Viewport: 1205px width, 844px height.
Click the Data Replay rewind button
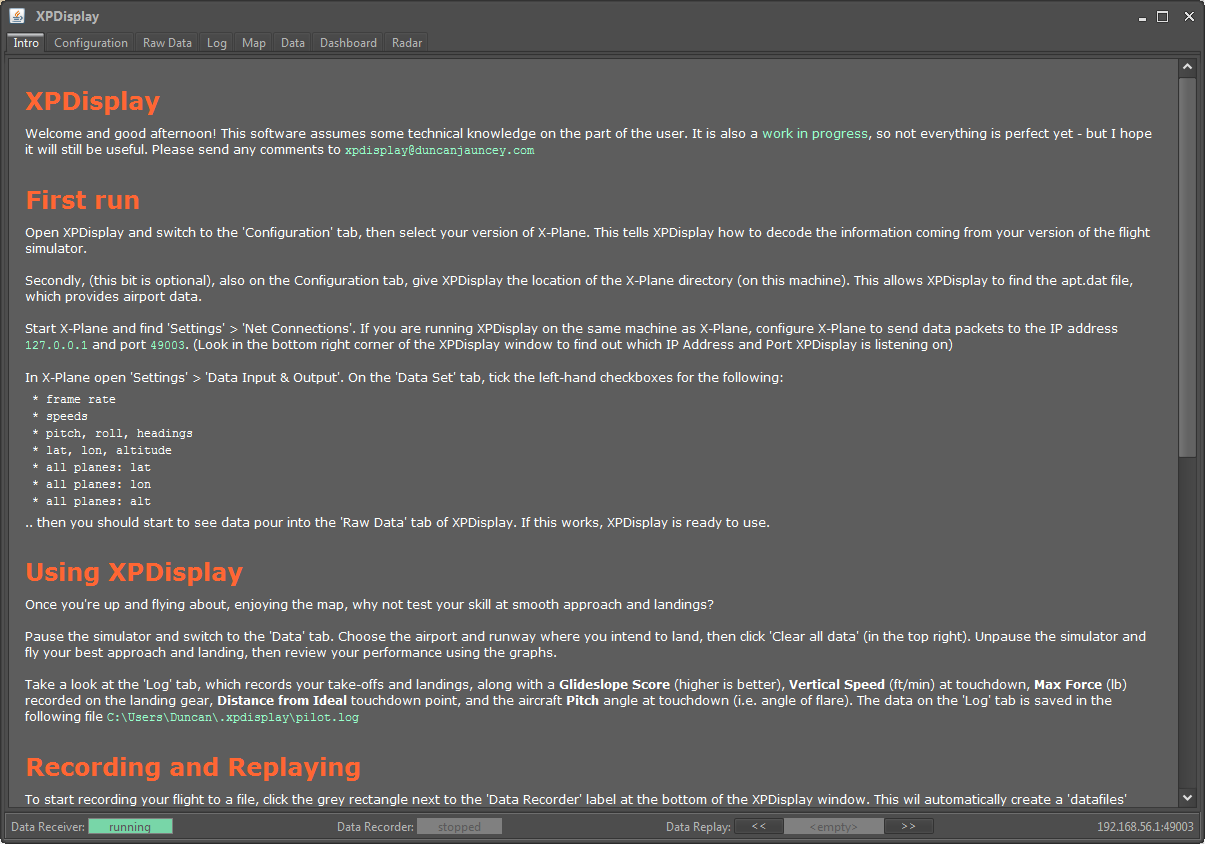coord(759,827)
